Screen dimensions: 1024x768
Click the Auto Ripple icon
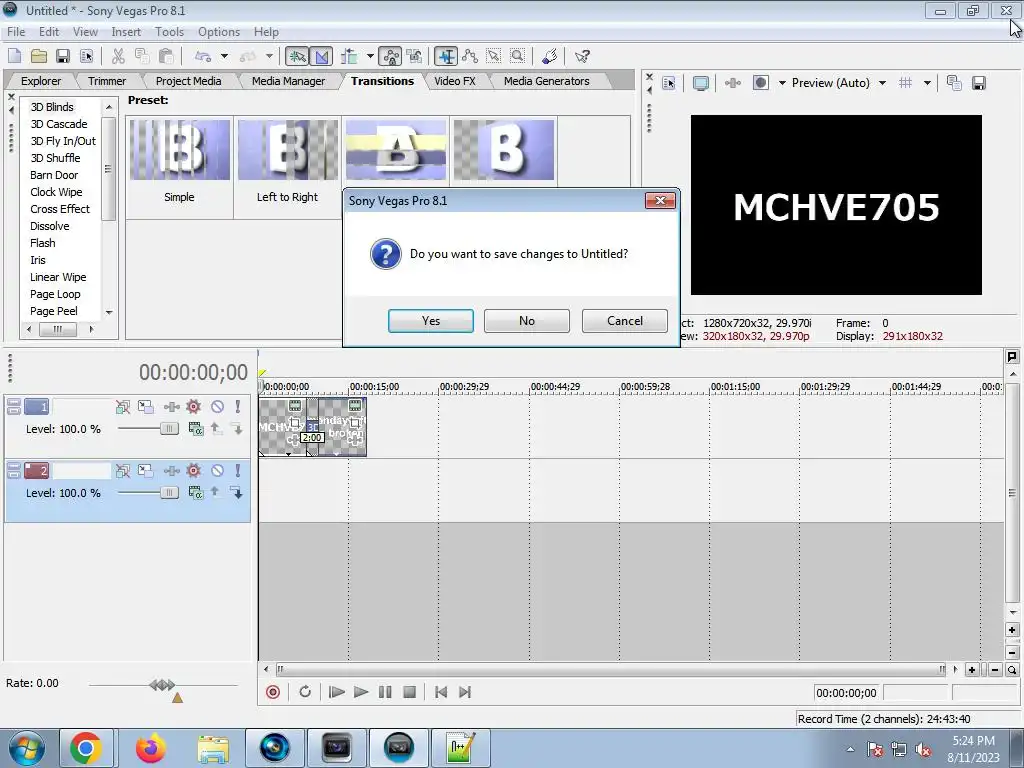pyautogui.click(x=349, y=57)
